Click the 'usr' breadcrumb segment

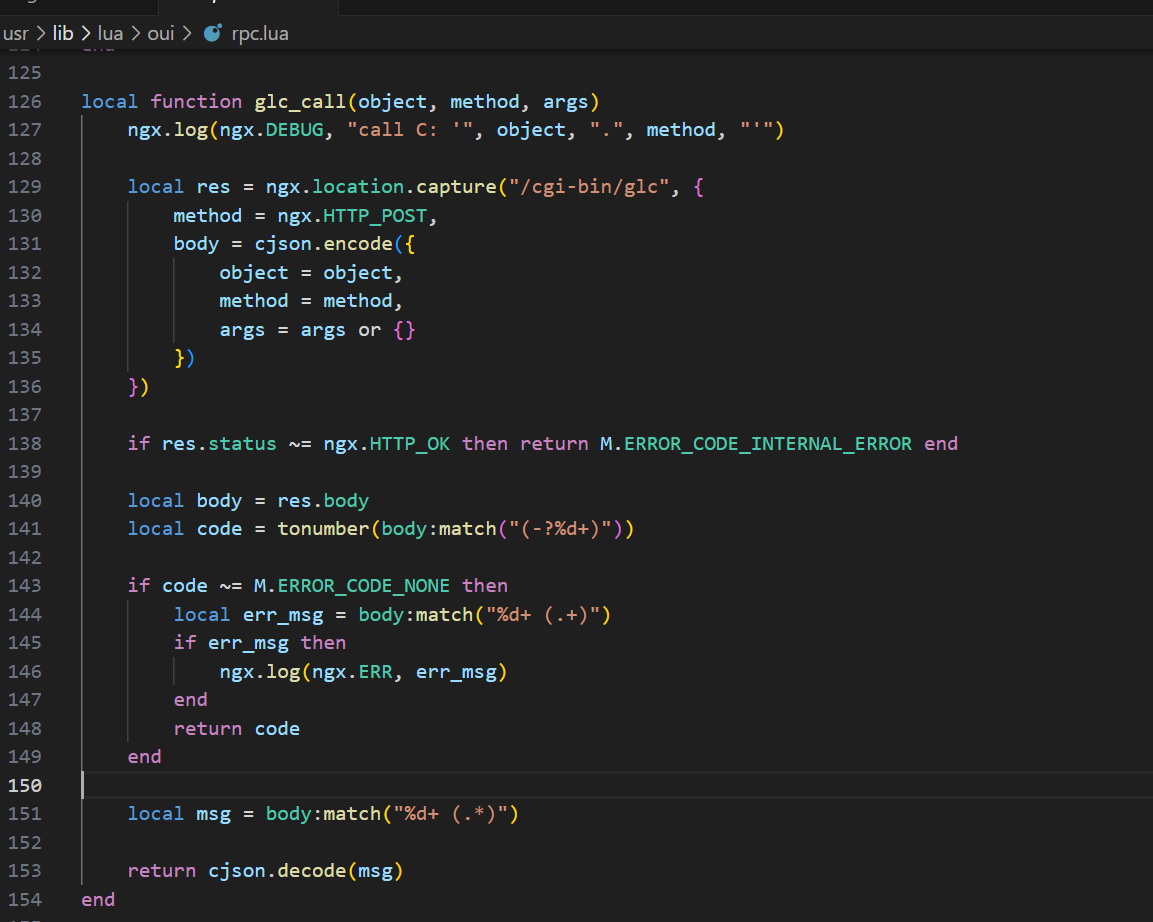tap(15, 34)
